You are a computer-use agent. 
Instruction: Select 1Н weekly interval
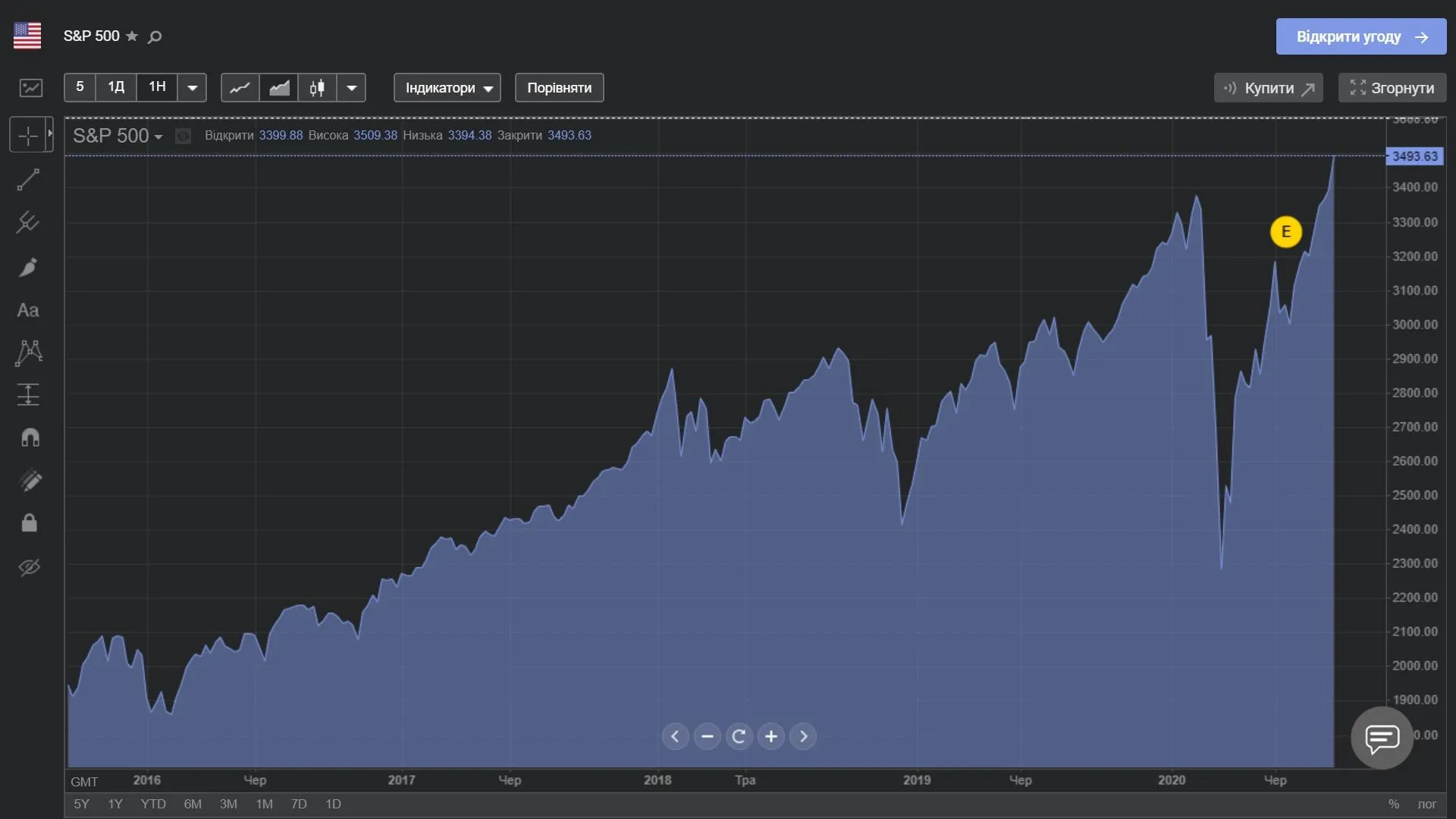click(x=157, y=87)
